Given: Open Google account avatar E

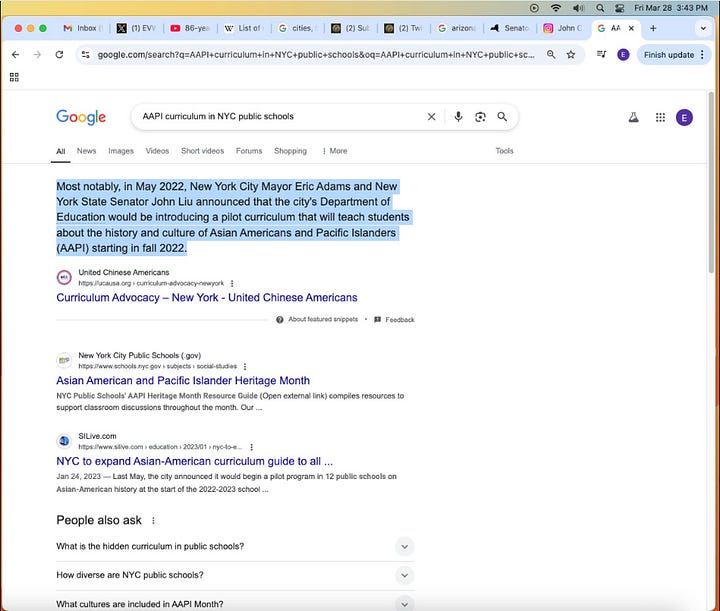Looking at the screenshot, I should (x=684, y=118).
